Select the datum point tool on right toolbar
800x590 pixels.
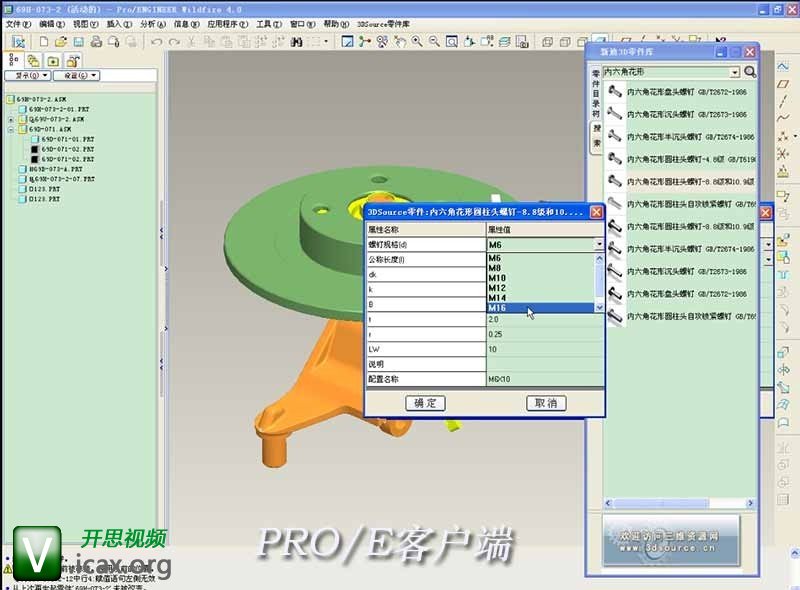[783, 136]
